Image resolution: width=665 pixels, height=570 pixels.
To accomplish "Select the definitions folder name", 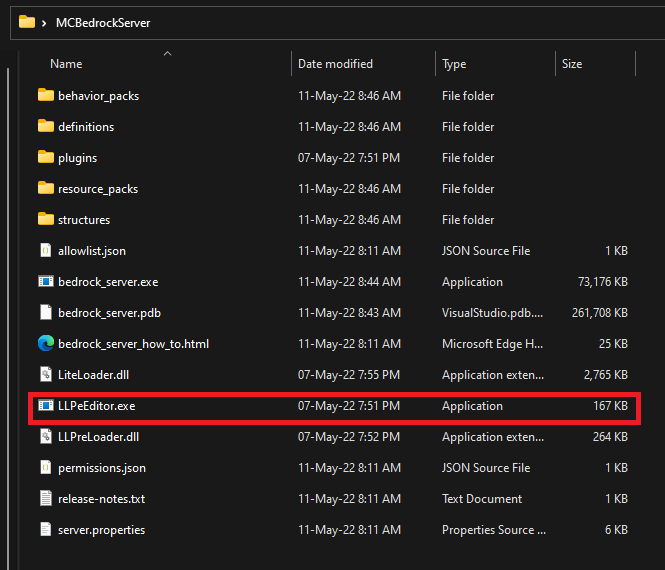I will (86, 127).
